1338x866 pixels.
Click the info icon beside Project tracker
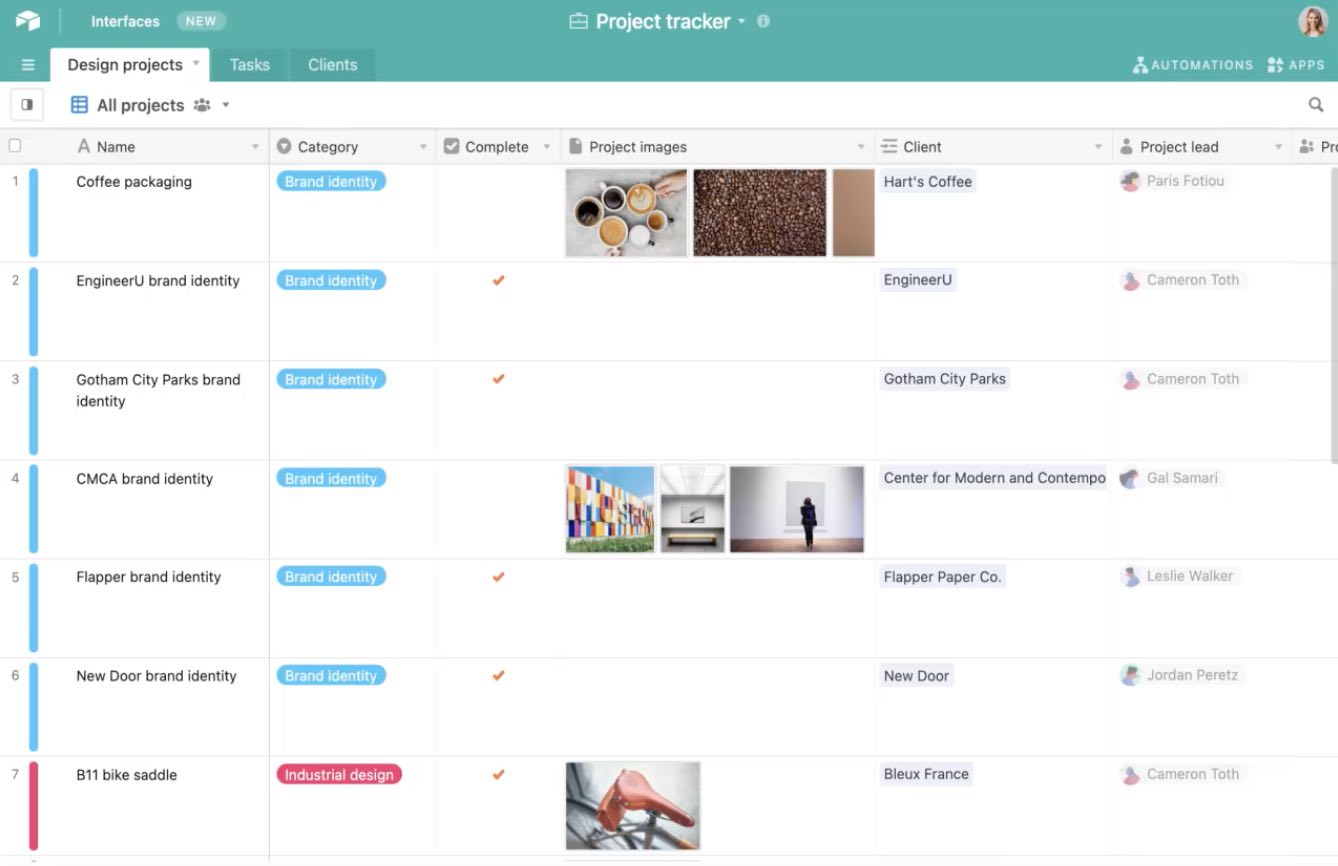763,21
